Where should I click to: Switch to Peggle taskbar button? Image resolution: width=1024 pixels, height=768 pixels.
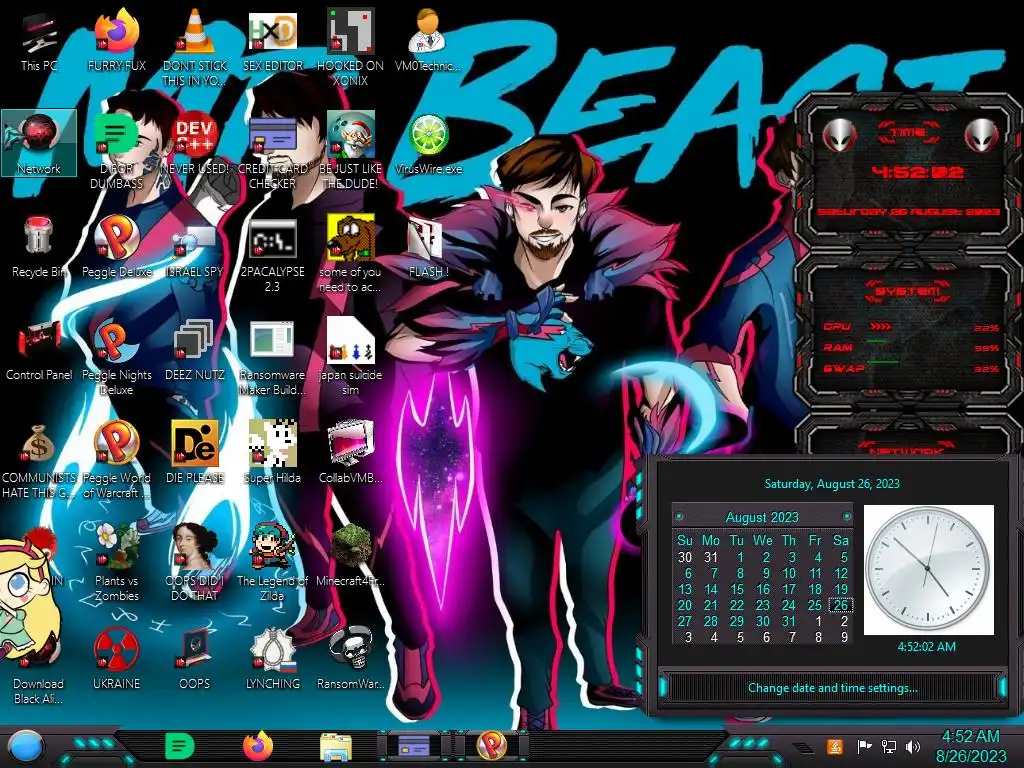(492, 746)
